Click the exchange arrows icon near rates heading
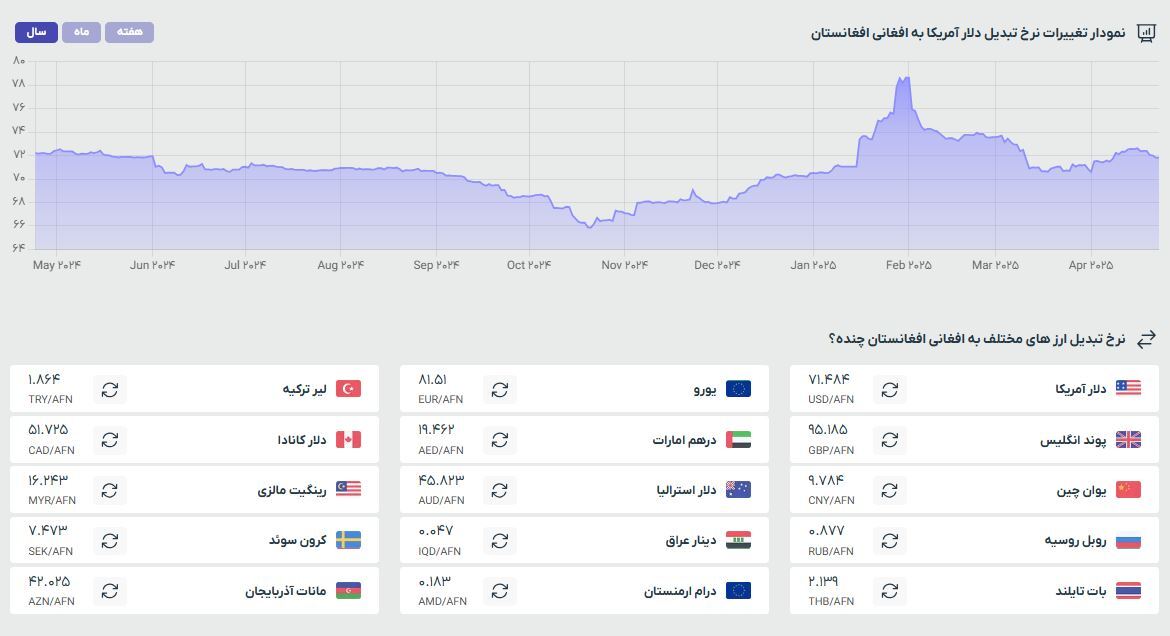 [1148, 338]
